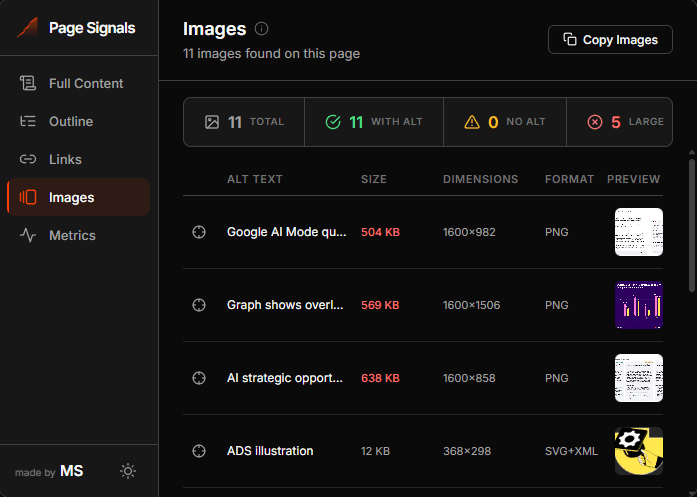Viewport: 697px width, 497px height.
Task: Open the ADS illustration preview thumbnail
Action: click(639, 451)
